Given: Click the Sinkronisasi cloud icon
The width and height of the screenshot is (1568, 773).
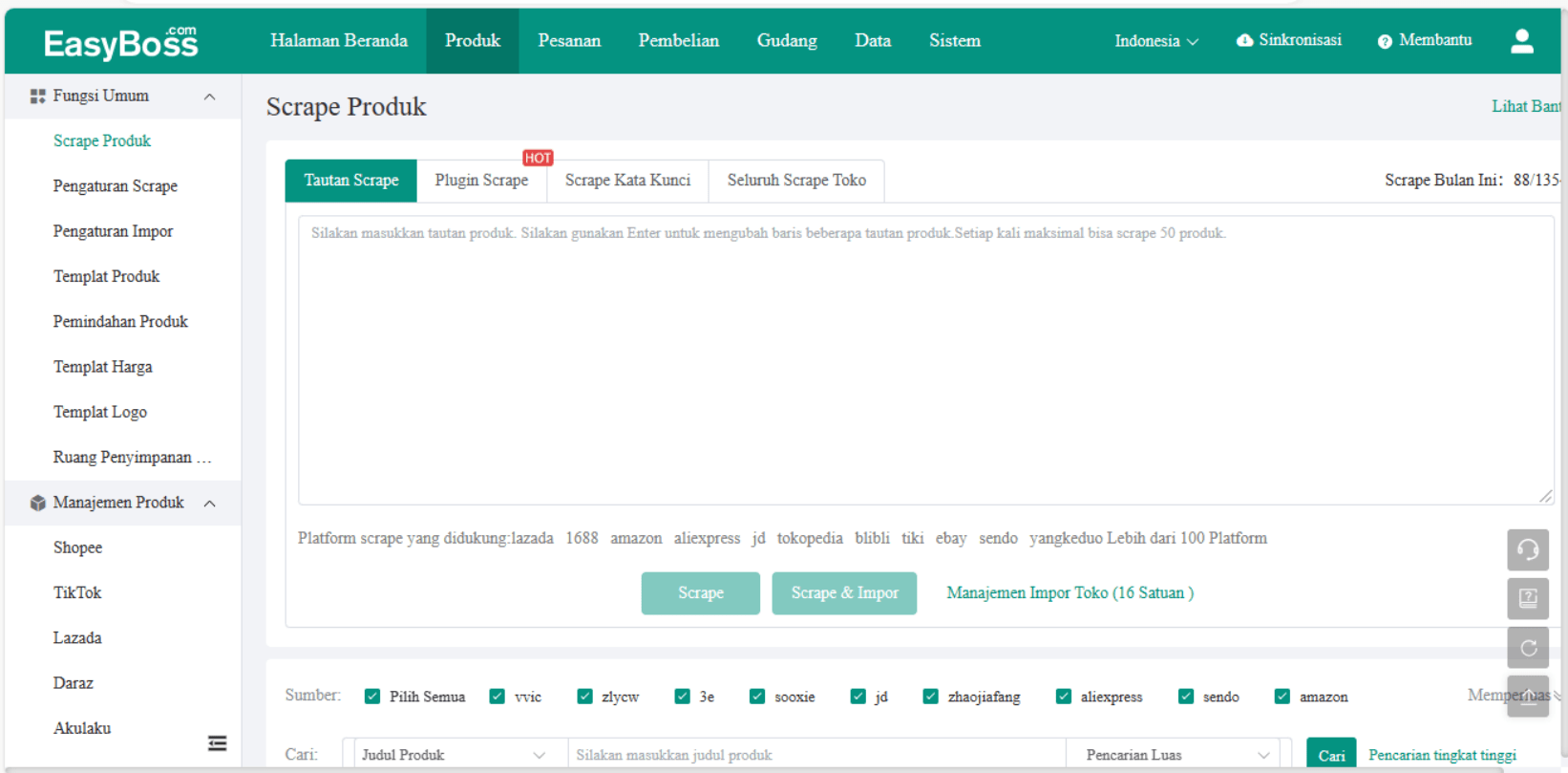Looking at the screenshot, I should point(1244,40).
